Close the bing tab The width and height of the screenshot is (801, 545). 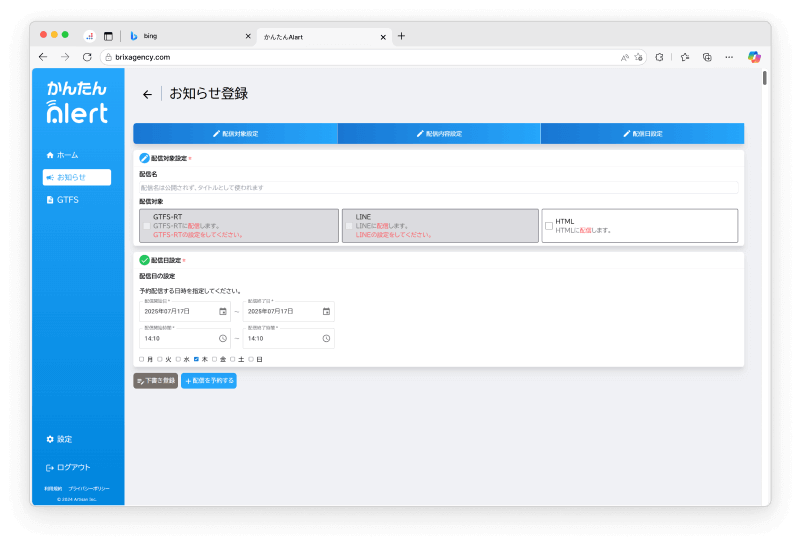click(x=248, y=36)
